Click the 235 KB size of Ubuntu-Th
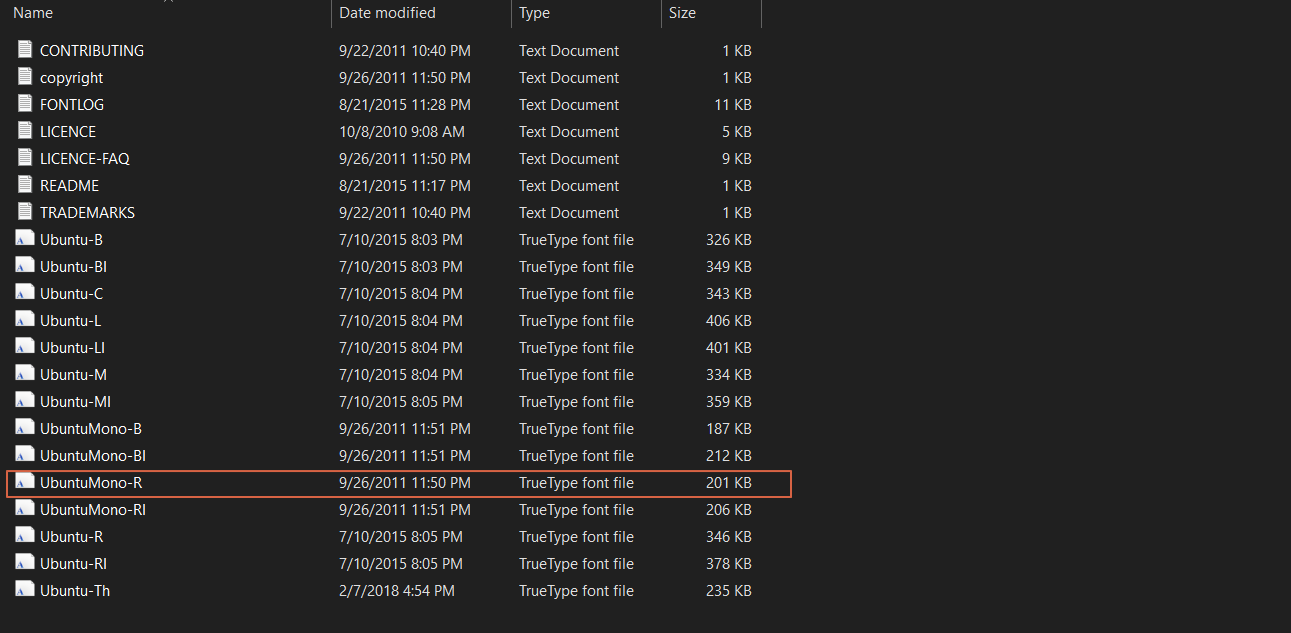The height and width of the screenshot is (633, 1291). (728, 590)
